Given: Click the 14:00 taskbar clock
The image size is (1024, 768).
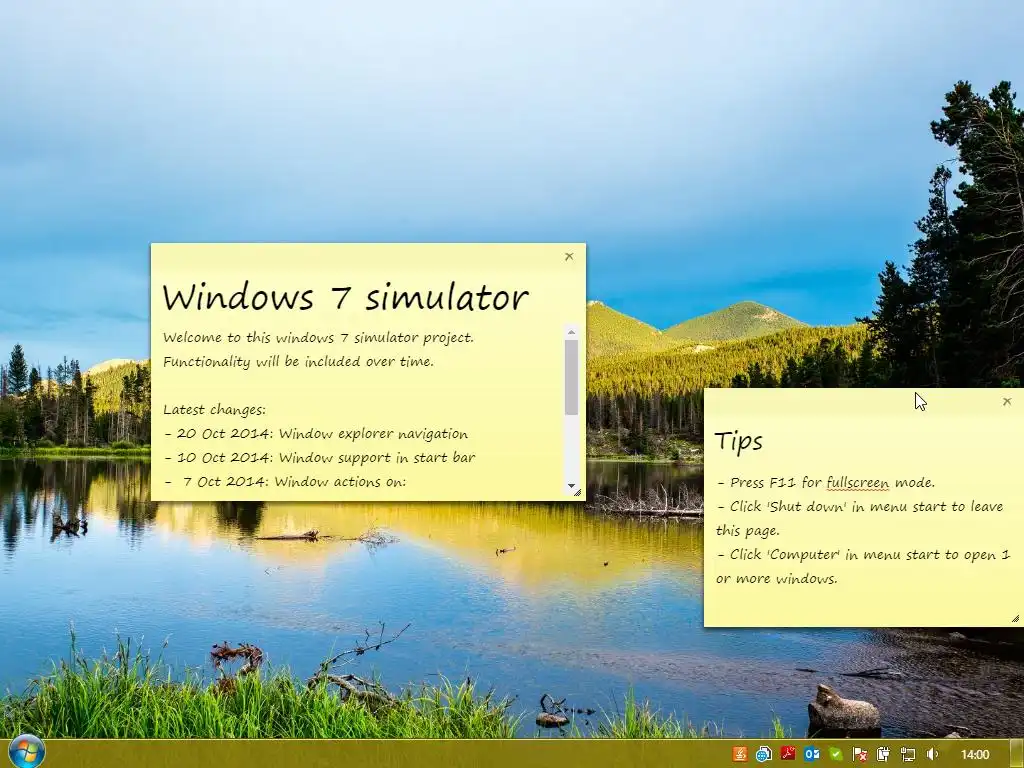Looking at the screenshot, I should pyautogui.click(x=975, y=755).
